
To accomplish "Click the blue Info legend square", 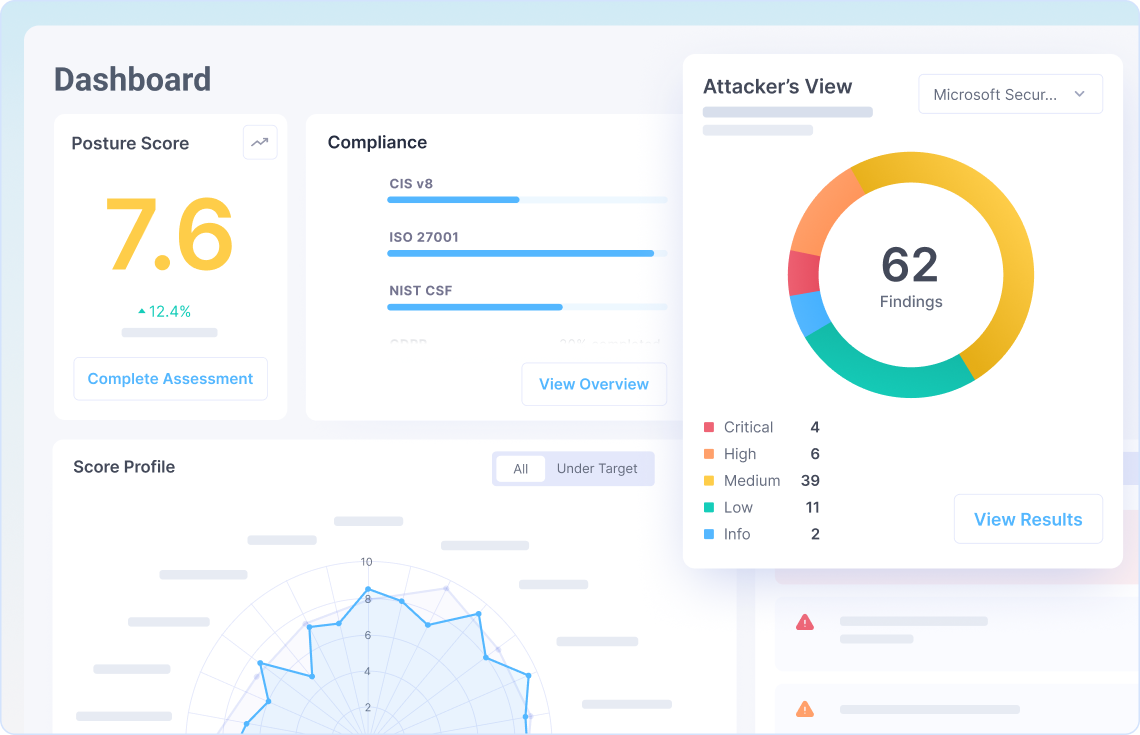I will coord(709,535).
